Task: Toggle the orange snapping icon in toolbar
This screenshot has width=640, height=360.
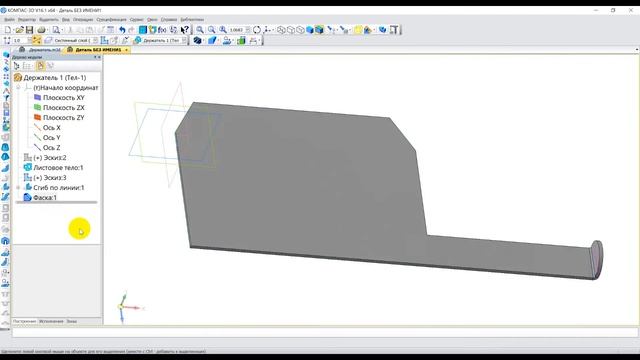Action: pos(36,40)
